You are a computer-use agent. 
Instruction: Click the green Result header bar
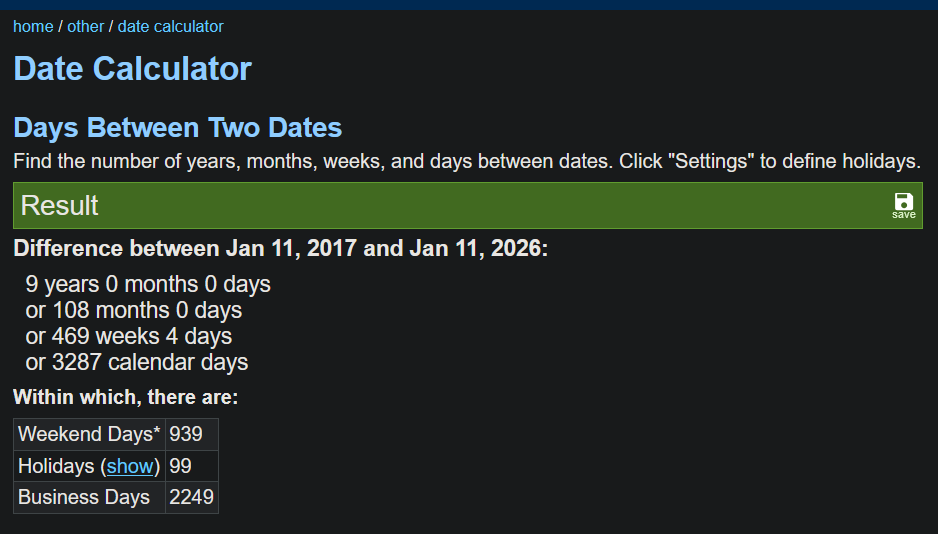[450, 205]
